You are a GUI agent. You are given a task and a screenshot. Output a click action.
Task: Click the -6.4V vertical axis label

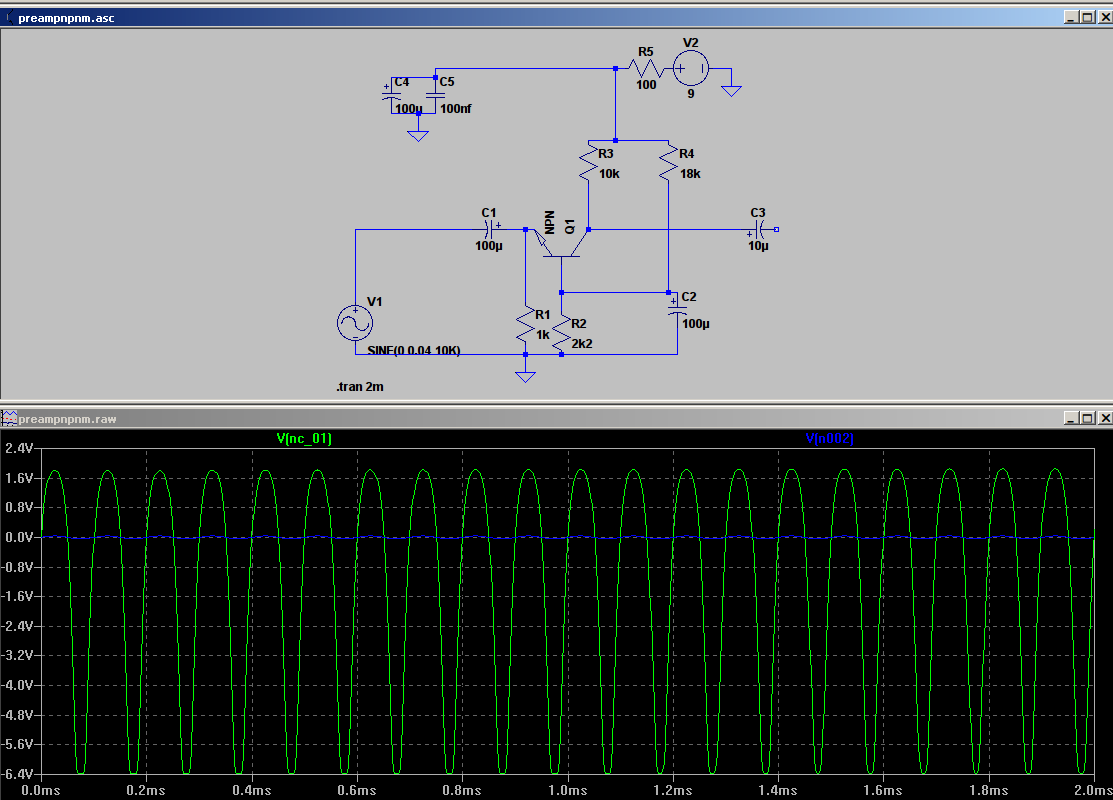17,774
